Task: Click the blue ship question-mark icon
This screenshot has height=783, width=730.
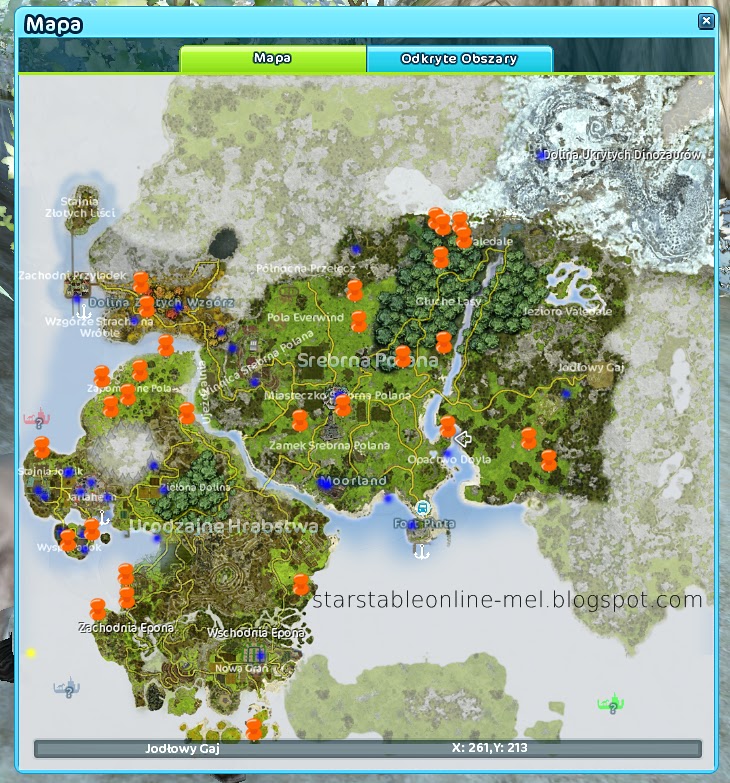Action: [66, 688]
